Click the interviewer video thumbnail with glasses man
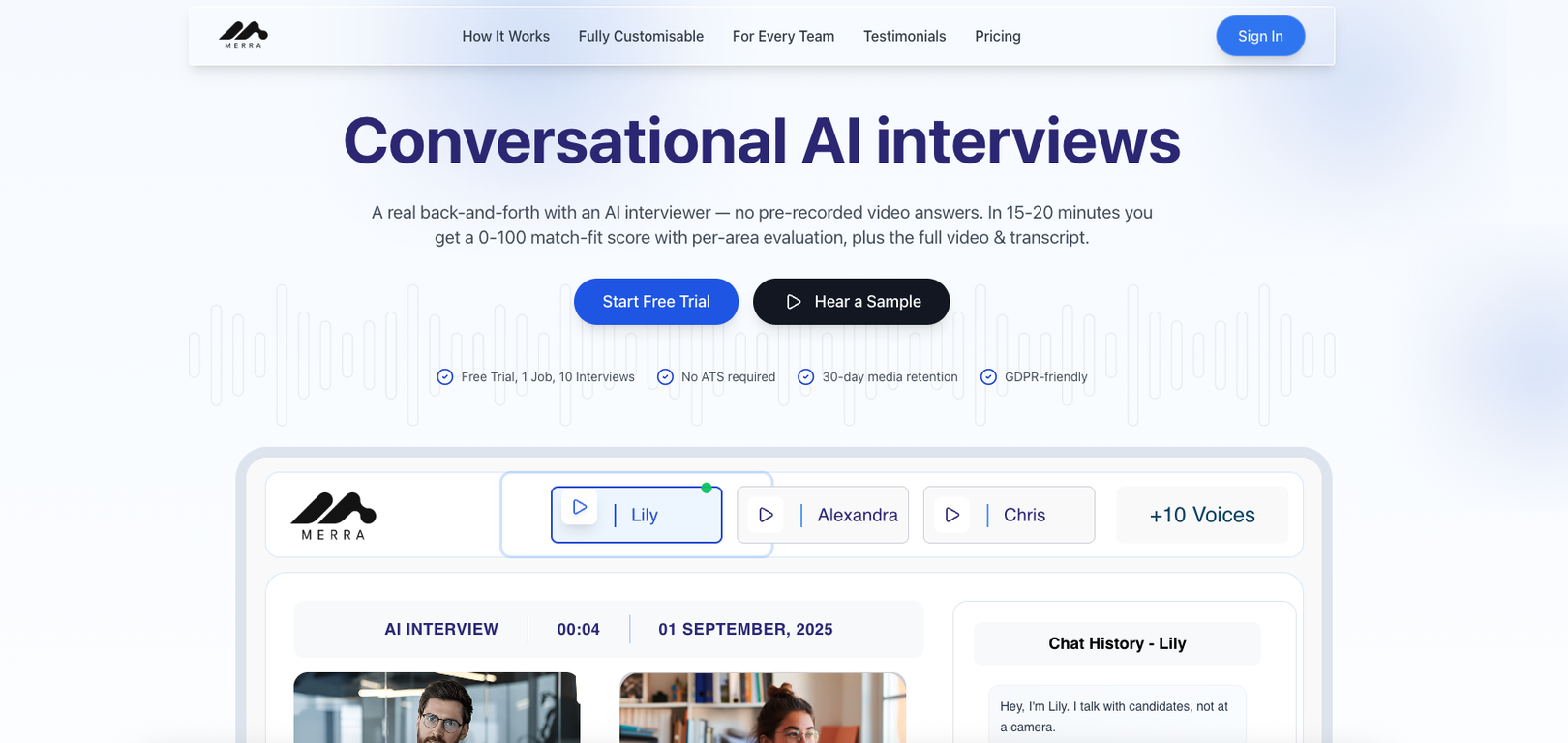The image size is (1568, 743). (437, 708)
